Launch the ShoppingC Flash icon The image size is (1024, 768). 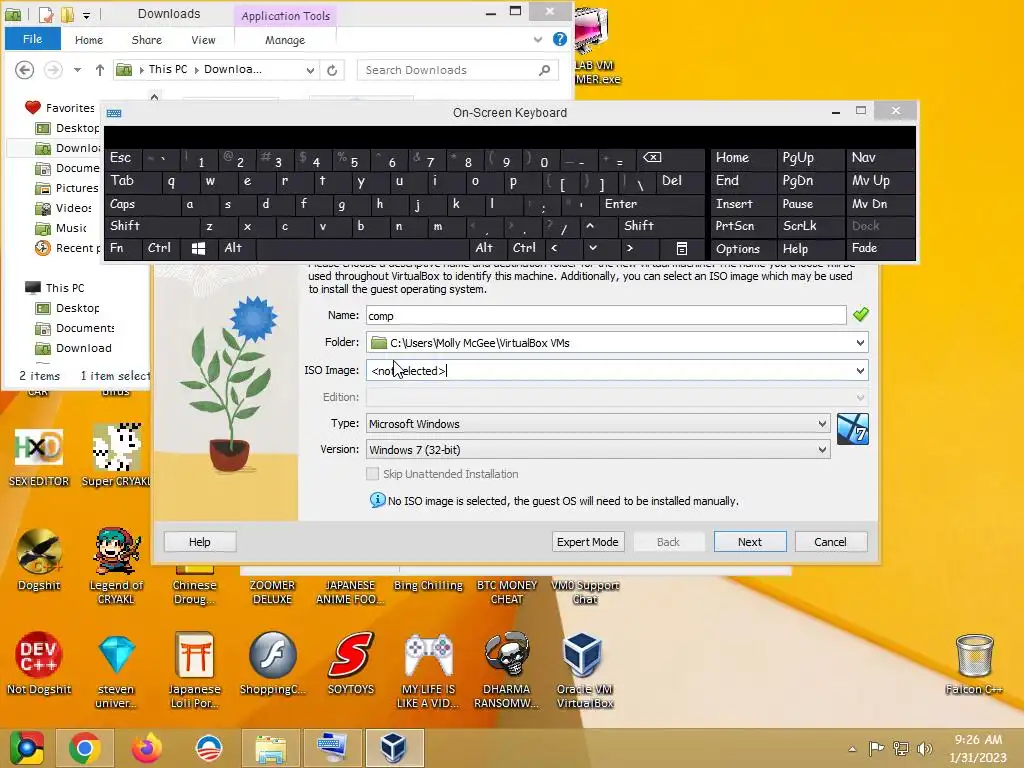272,655
